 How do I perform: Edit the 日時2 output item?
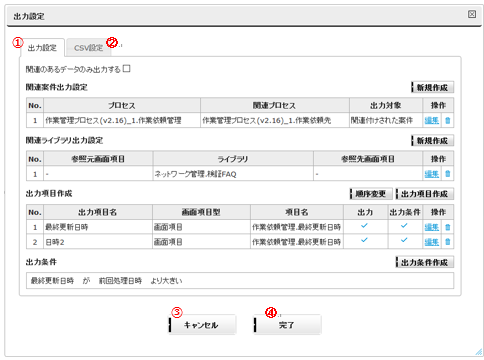coord(432,242)
